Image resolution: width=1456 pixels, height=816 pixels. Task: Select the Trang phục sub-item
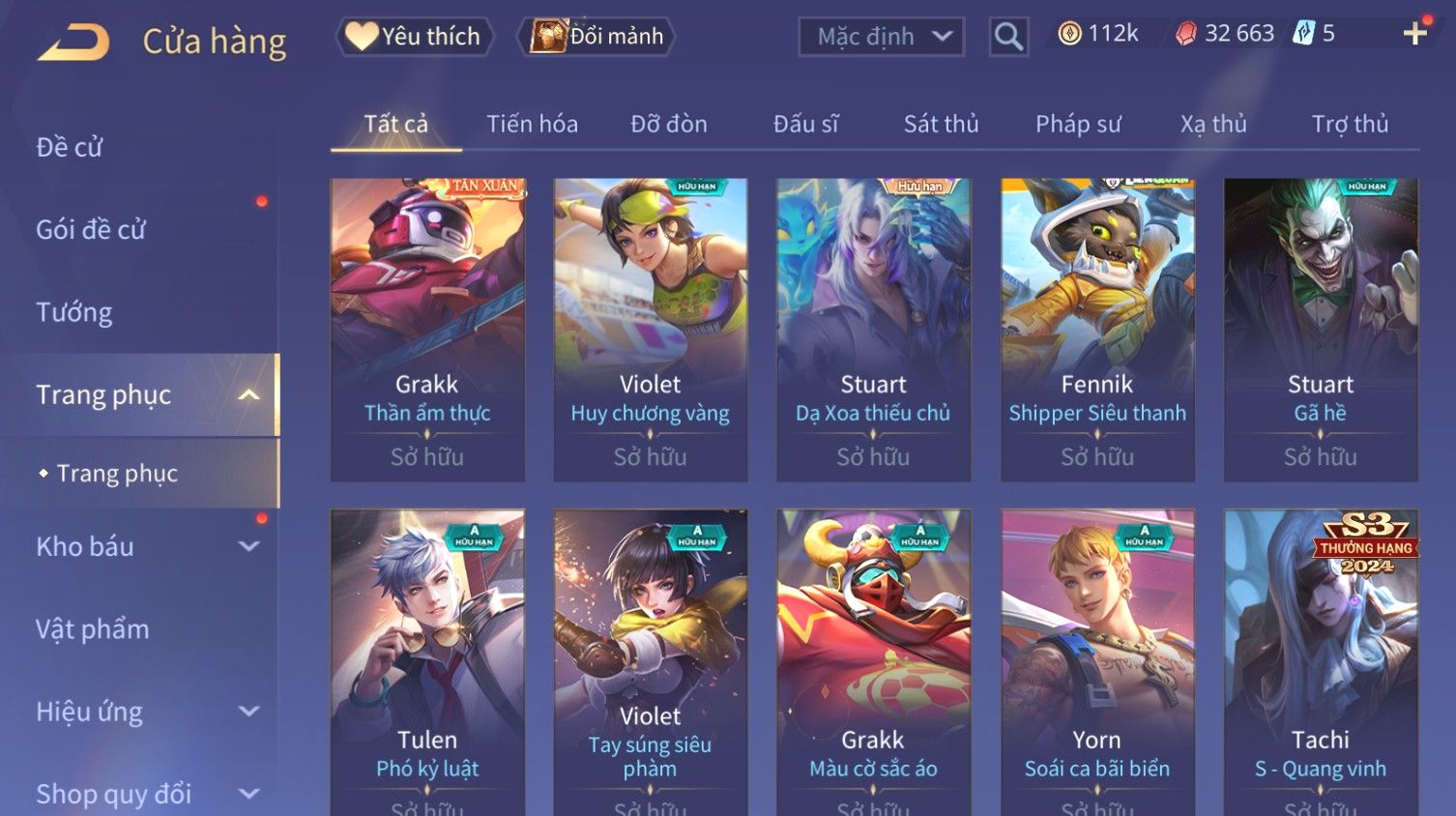click(x=117, y=473)
